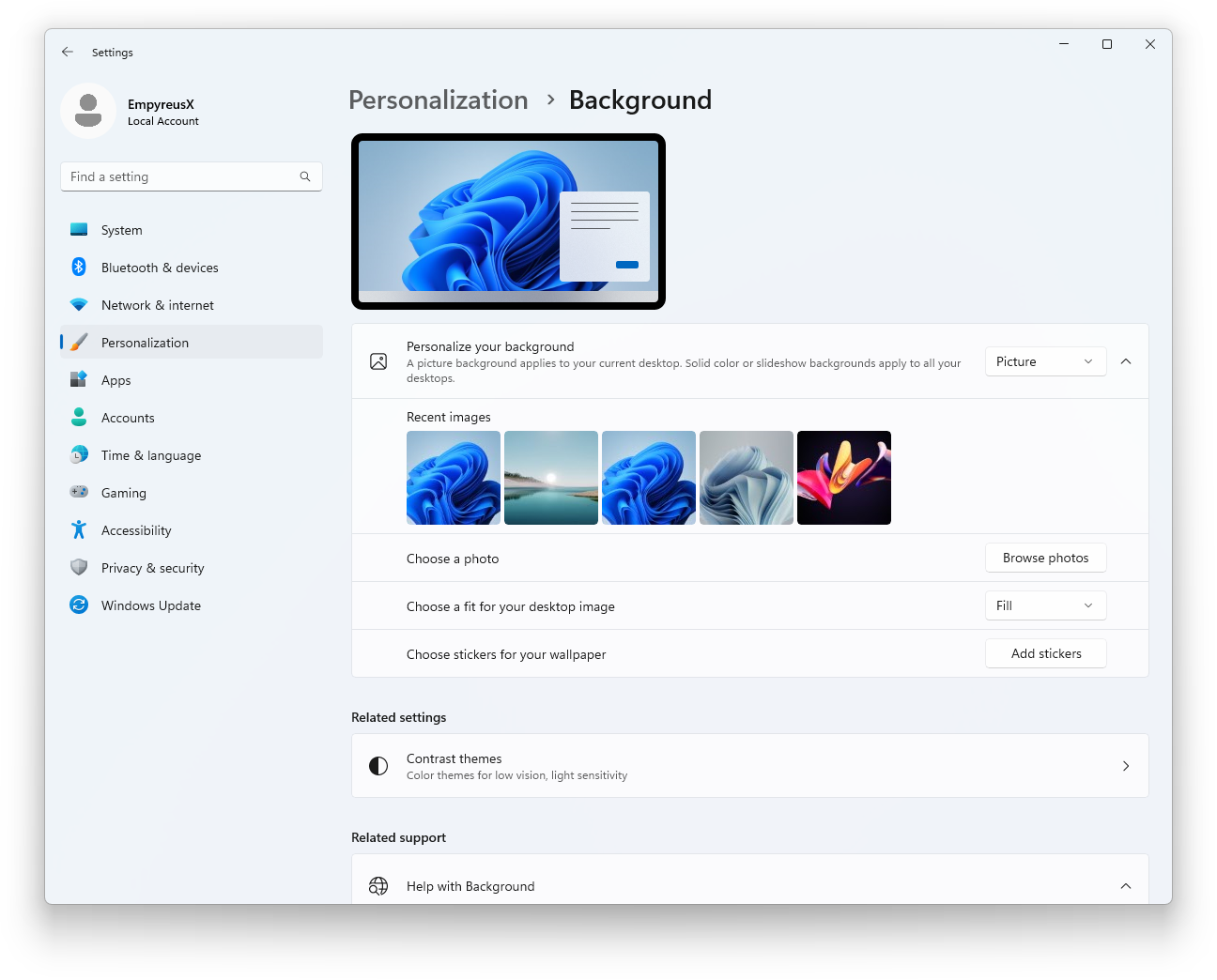
Task: Click the Choose a photo label
Action: [453, 559]
